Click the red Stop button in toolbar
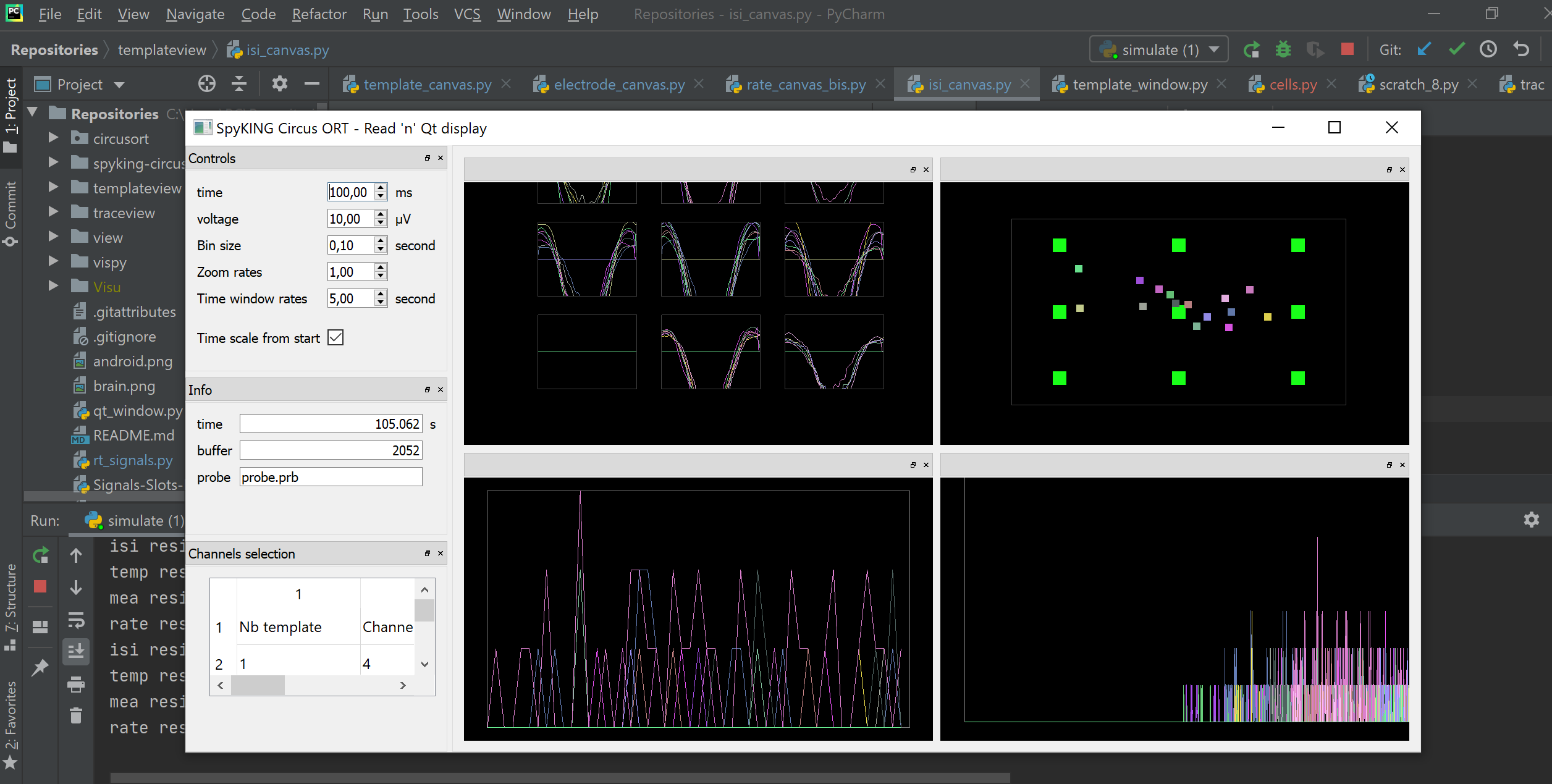1552x784 pixels. pyautogui.click(x=1347, y=49)
